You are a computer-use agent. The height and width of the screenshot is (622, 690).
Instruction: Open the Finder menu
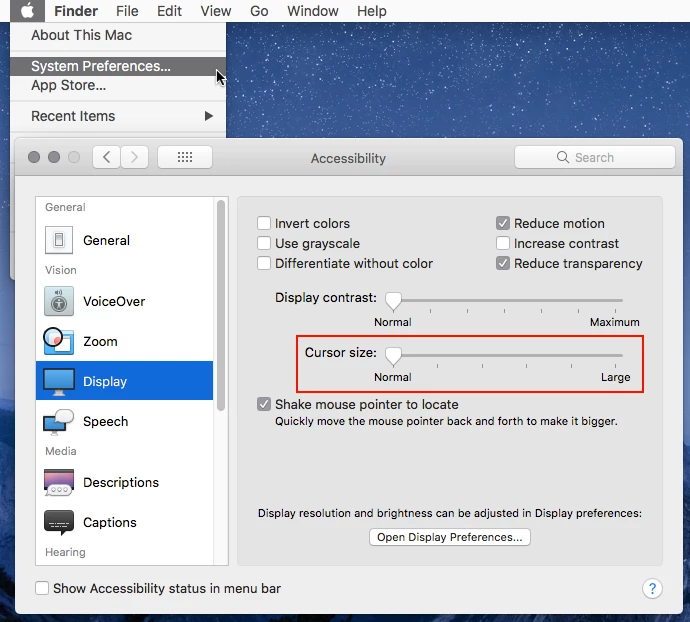pos(76,11)
